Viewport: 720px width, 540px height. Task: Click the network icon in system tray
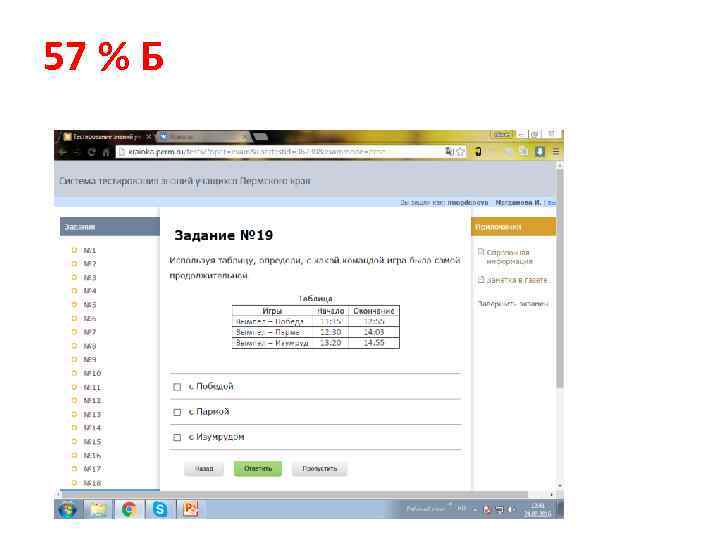[x=500, y=509]
